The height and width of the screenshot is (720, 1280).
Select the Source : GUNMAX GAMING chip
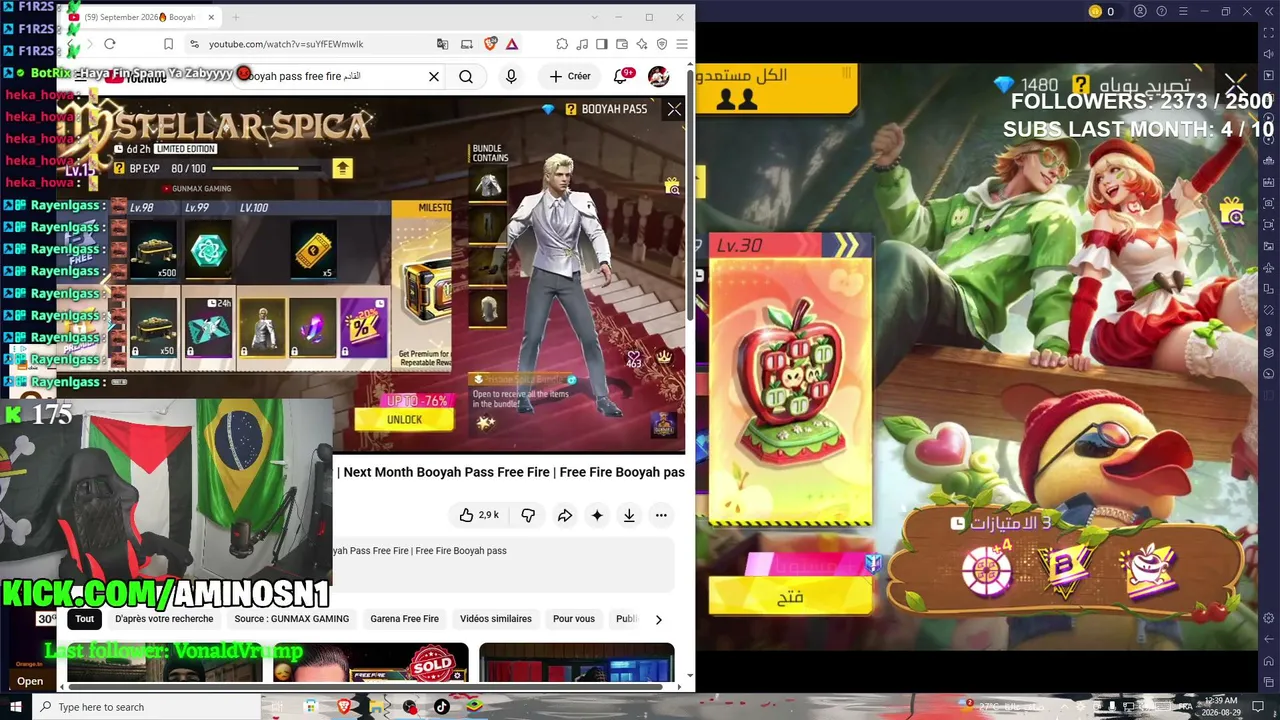pos(292,619)
